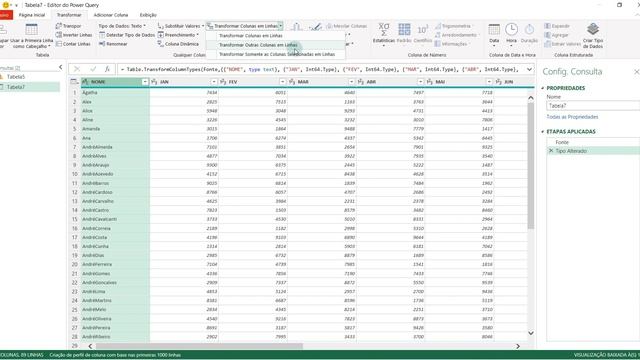
Task: Click the horizontal scrollbar right arrow
Action: click(x=518, y=346)
